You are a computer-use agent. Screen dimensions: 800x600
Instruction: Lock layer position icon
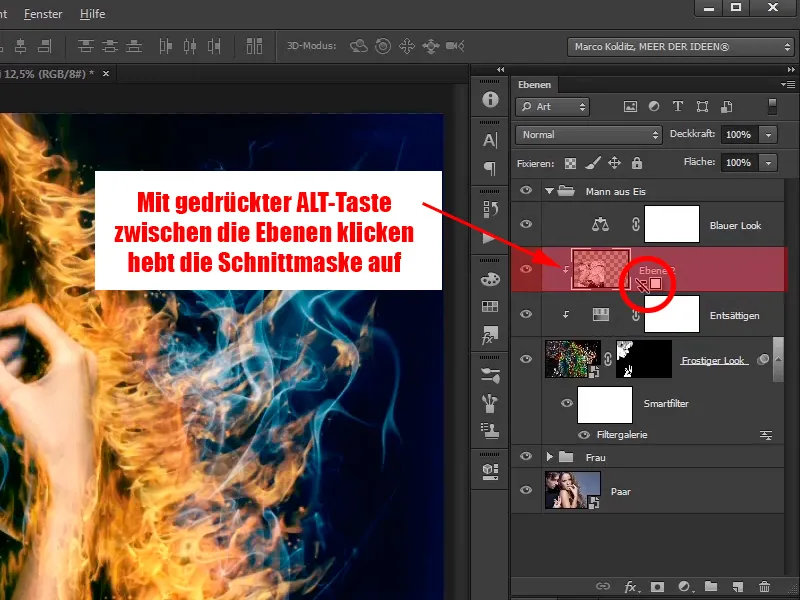click(x=614, y=163)
